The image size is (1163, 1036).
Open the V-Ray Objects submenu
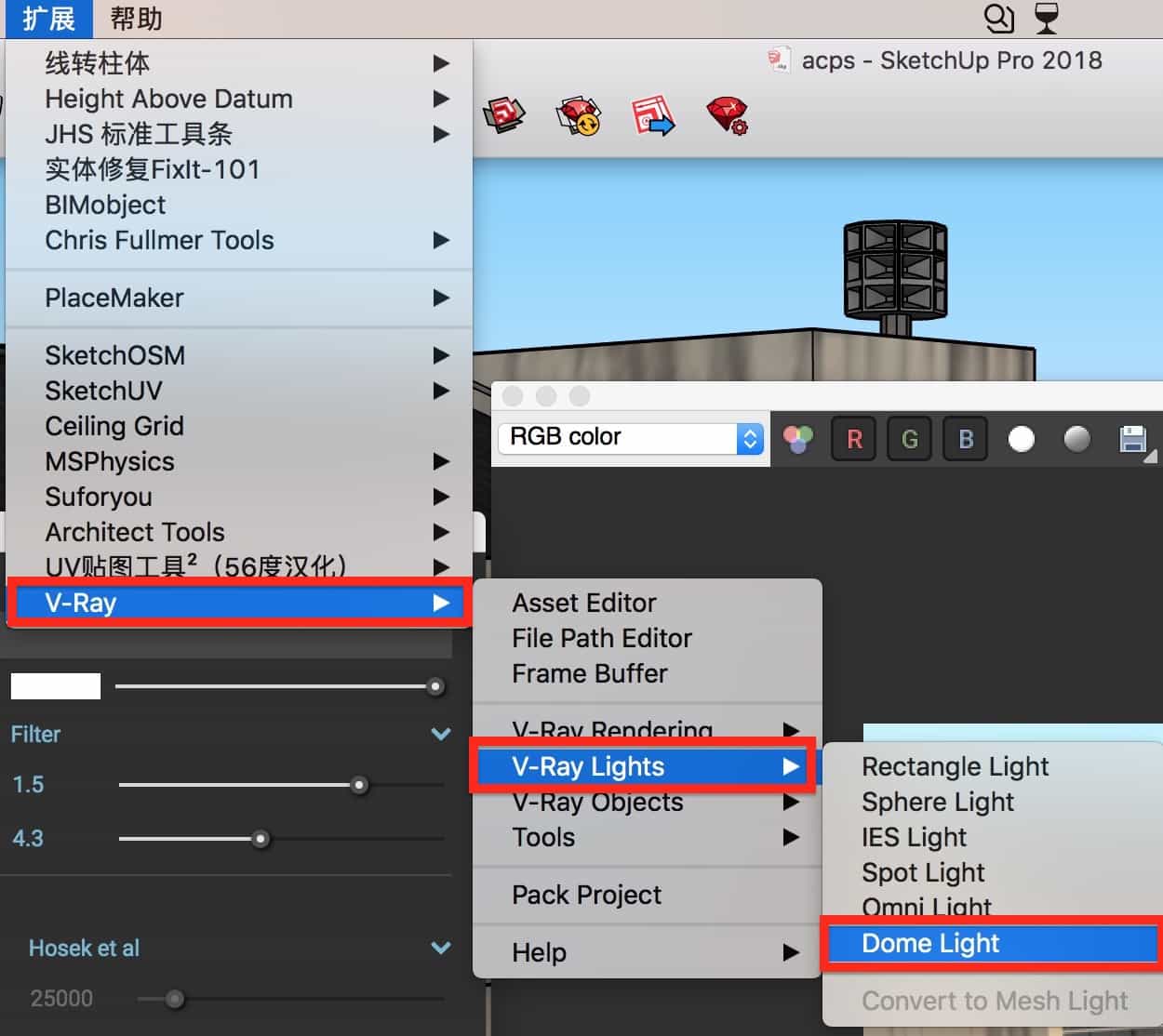click(648, 802)
